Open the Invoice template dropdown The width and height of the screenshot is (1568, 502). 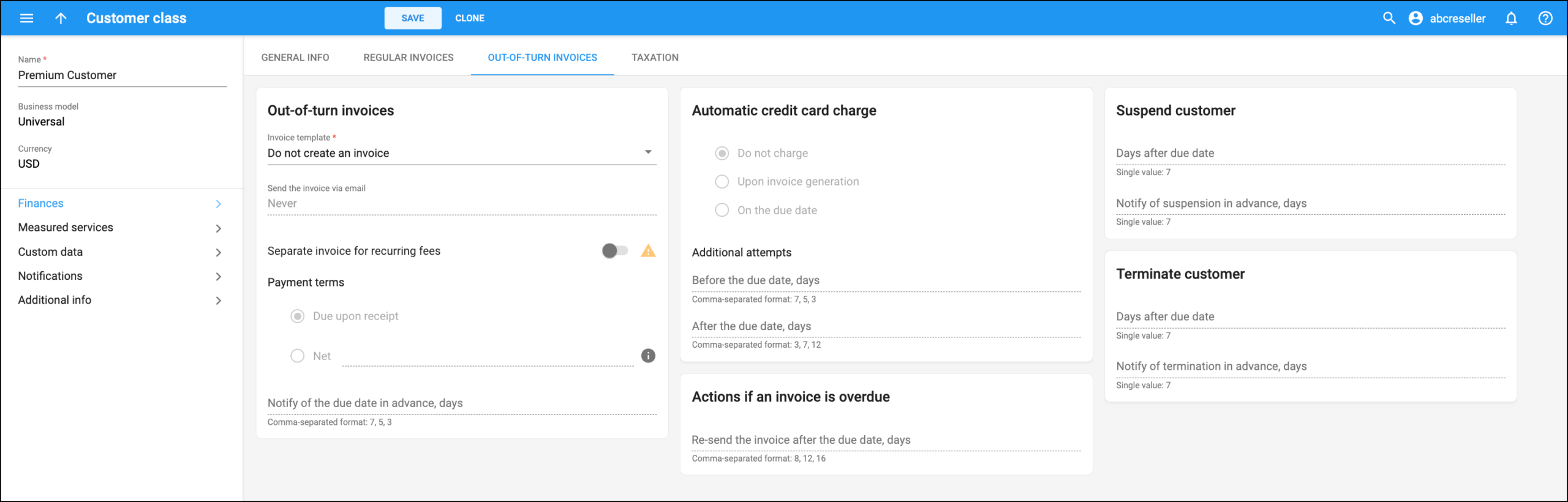462,153
